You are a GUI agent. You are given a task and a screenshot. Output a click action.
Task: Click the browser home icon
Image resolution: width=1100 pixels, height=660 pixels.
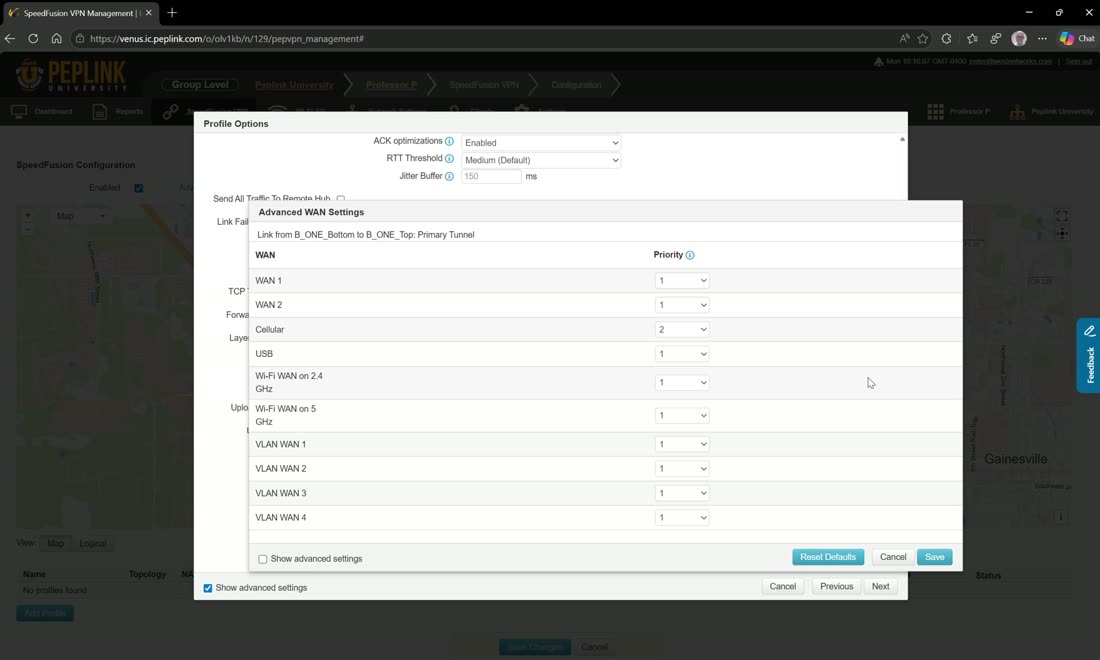pyautogui.click(x=56, y=39)
